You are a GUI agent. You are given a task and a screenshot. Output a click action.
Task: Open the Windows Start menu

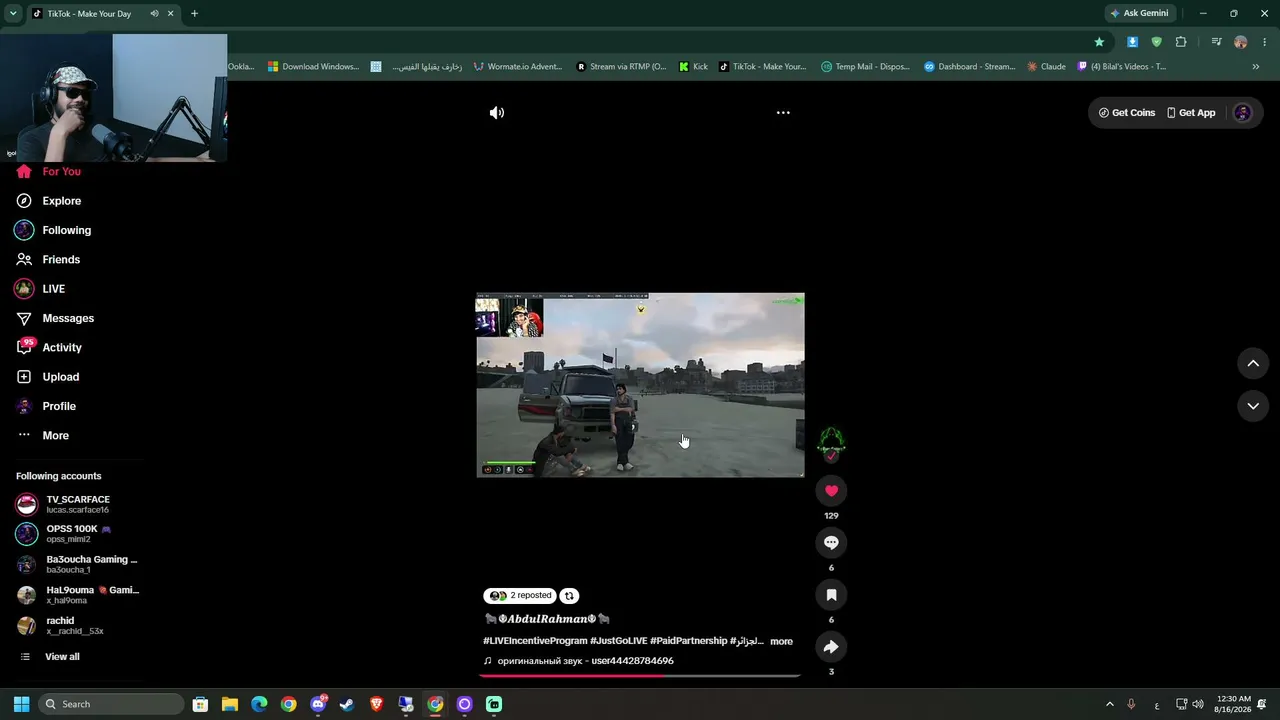click(21, 704)
